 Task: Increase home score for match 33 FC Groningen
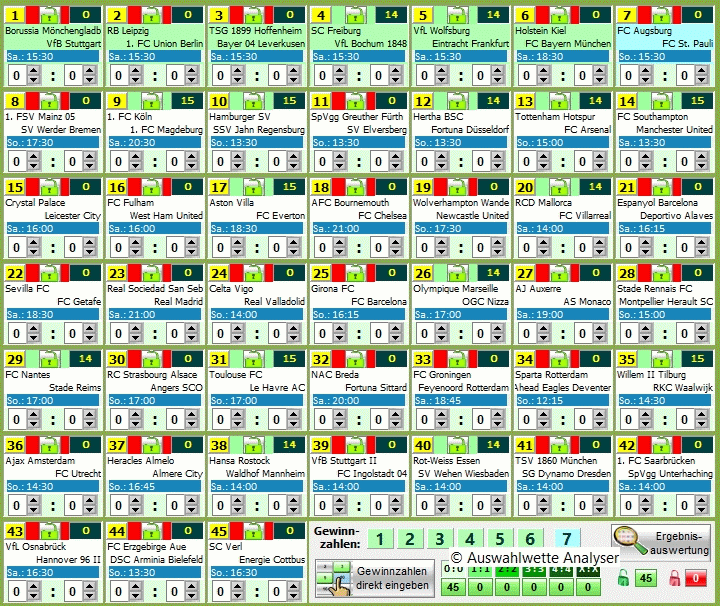click(441, 415)
